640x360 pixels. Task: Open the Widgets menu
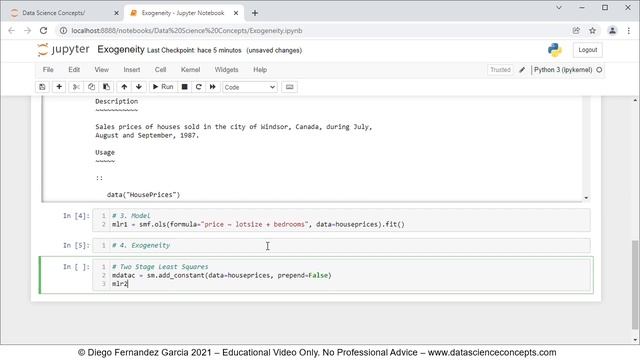point(226,70)
